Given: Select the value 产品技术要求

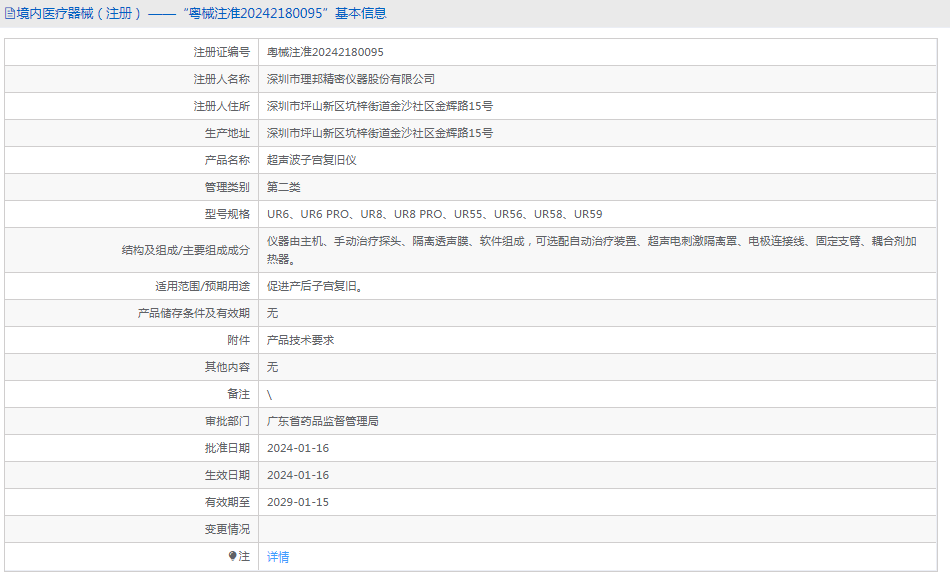Looking at the screenshot, I should 301,340.
